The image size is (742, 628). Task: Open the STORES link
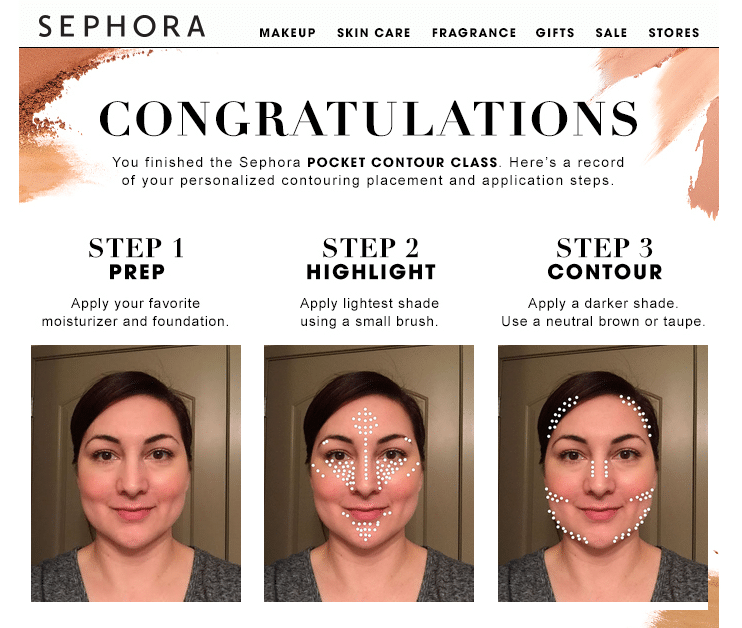click(x=674, y=33)
